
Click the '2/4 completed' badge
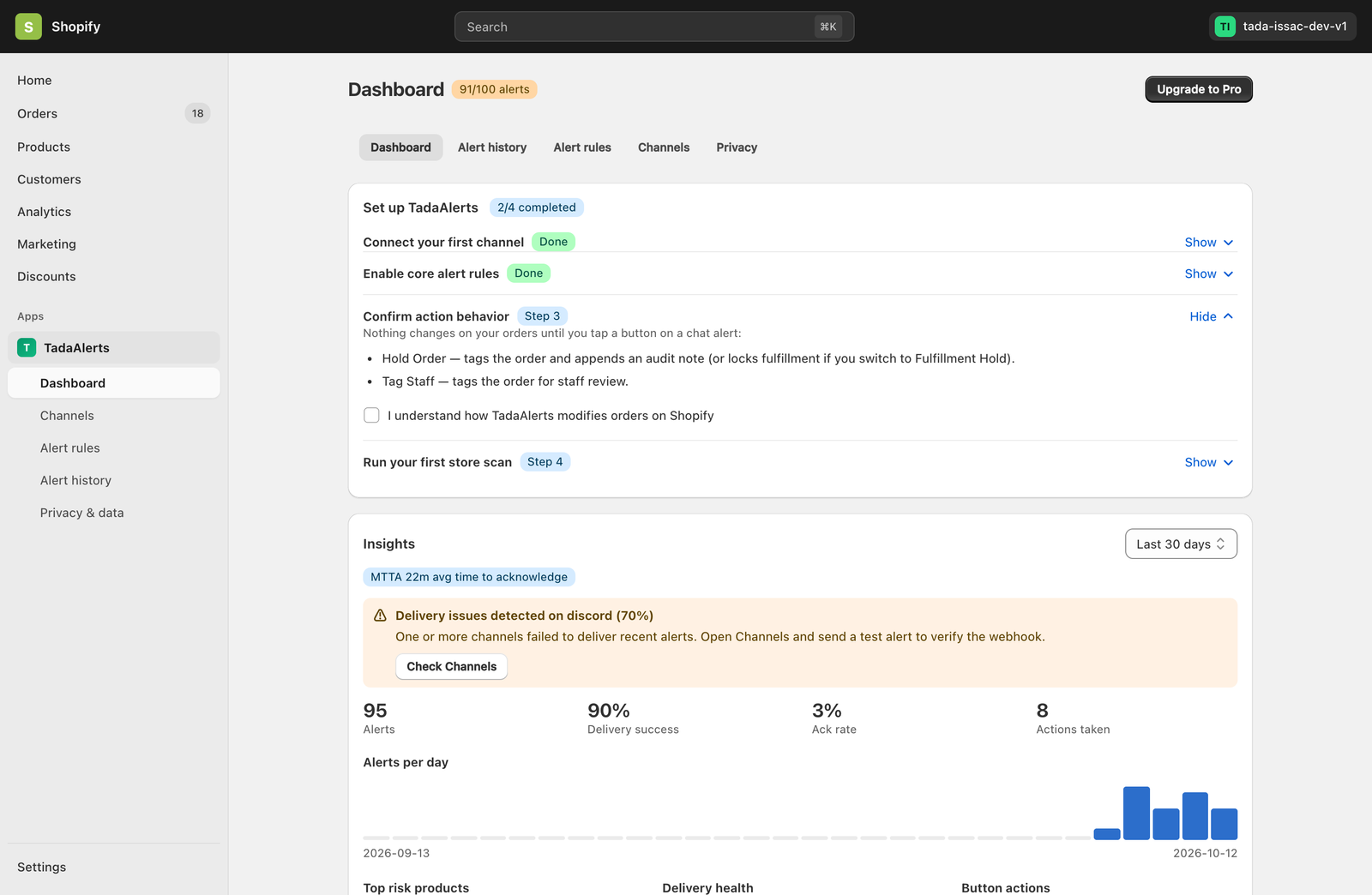[x=537, y=207]
